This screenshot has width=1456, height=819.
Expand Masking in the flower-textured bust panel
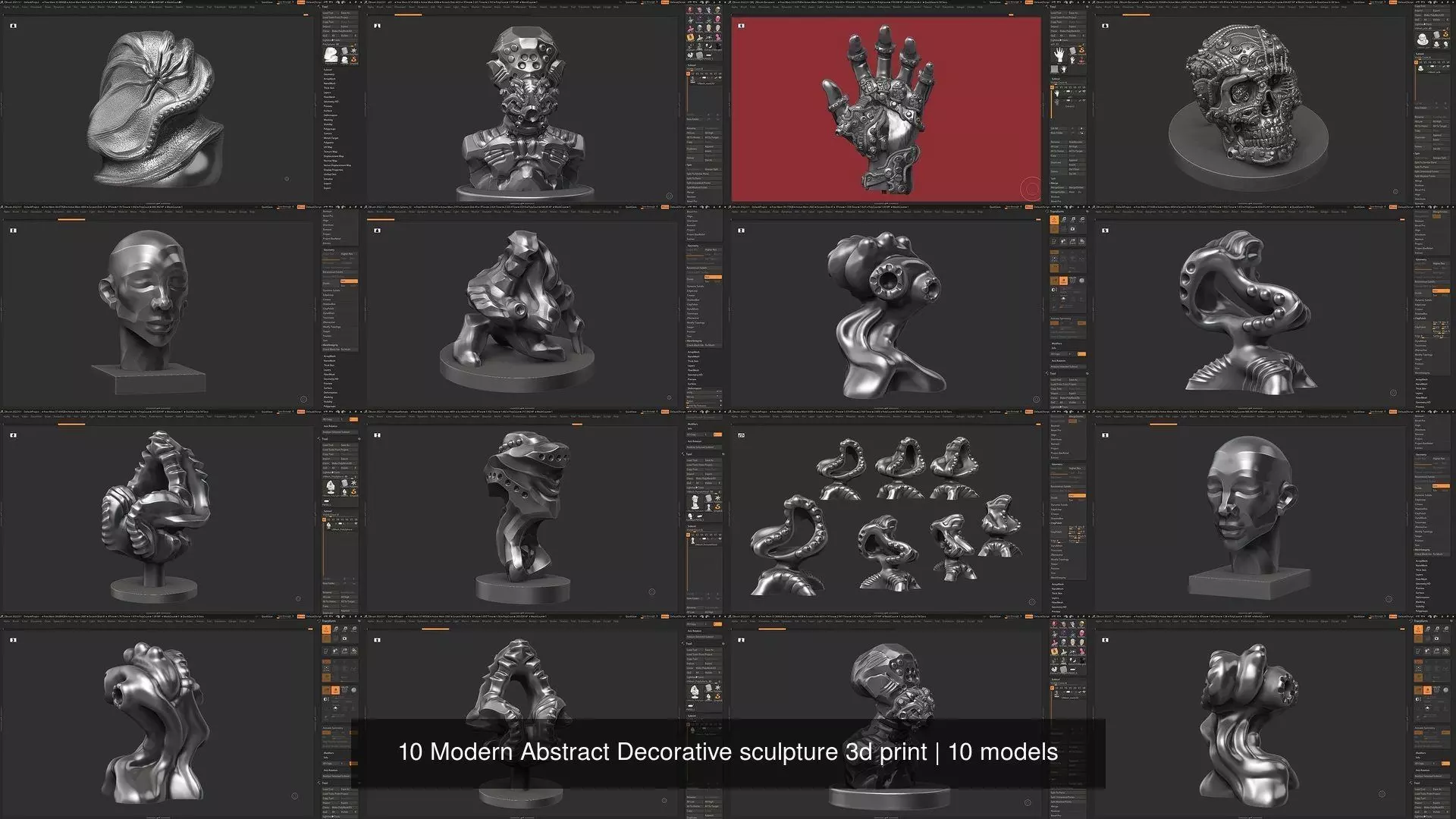click(x=328, y=120)
